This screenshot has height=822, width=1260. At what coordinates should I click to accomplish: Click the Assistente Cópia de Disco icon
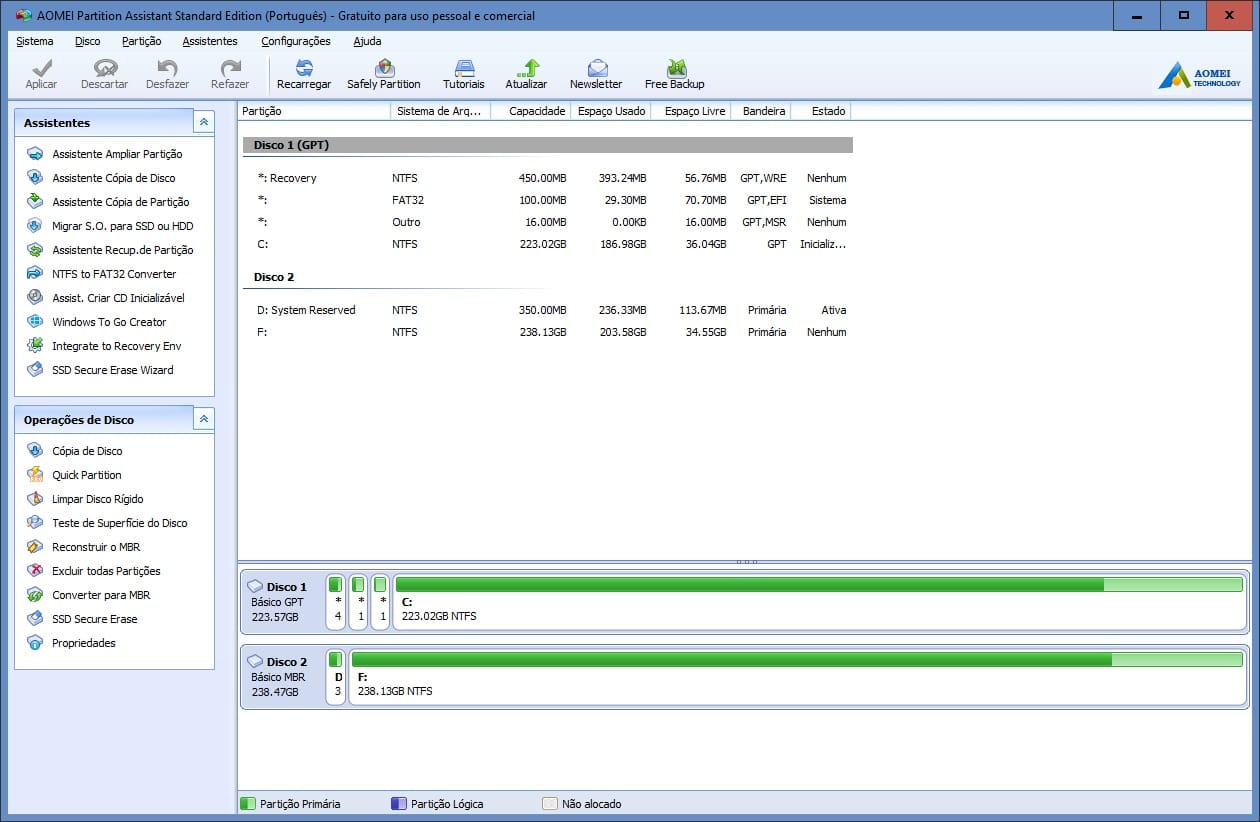[x=35, y=178]
